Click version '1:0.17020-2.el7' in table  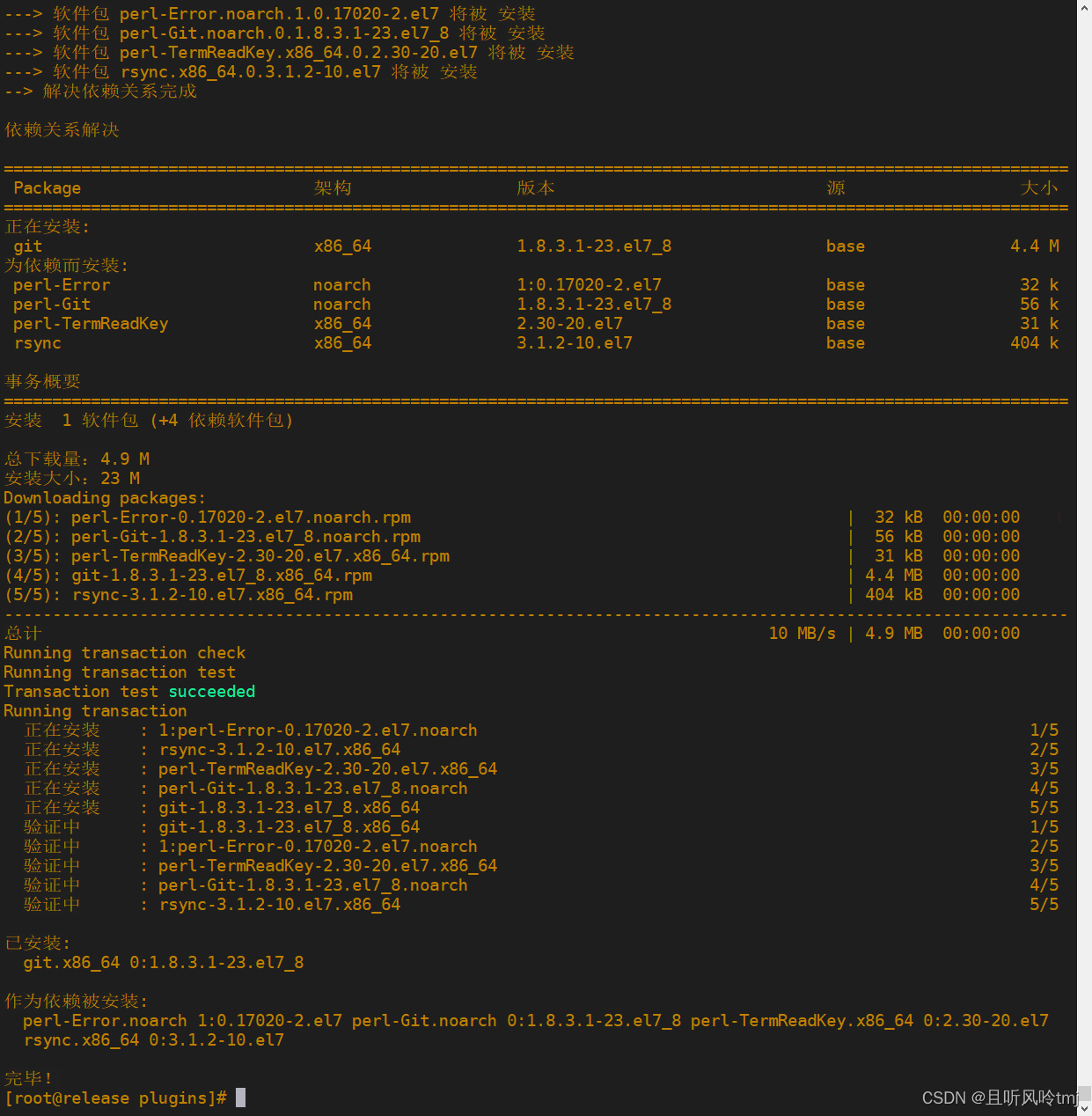(x=589, y=284)
